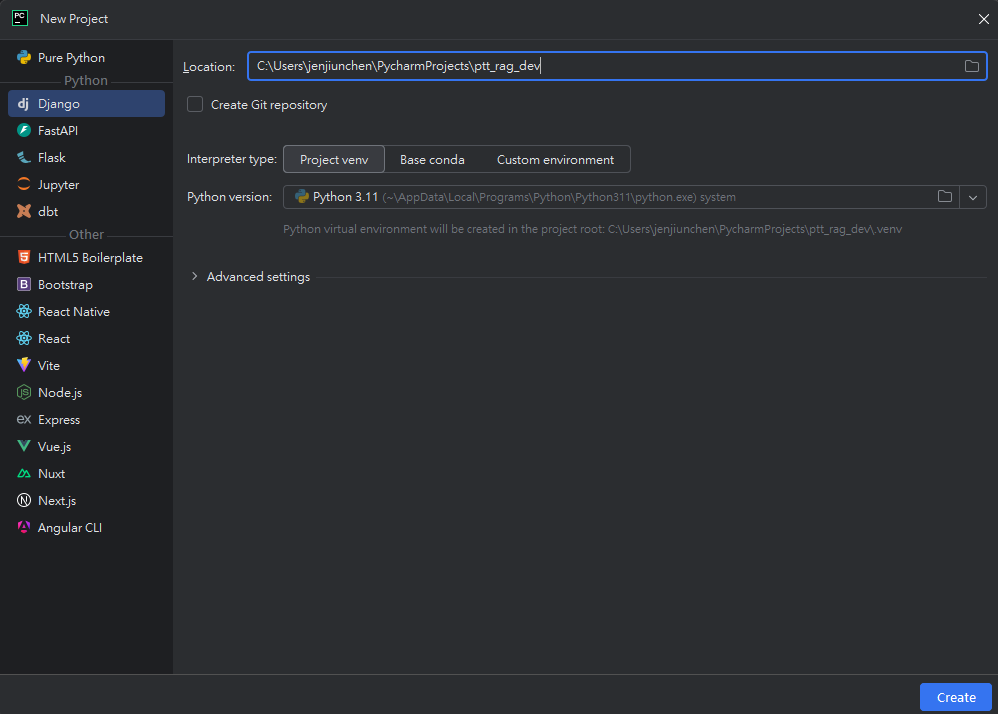Click the Express ex icon
This screenshot has height=714, width=998.
pos(24,419)
